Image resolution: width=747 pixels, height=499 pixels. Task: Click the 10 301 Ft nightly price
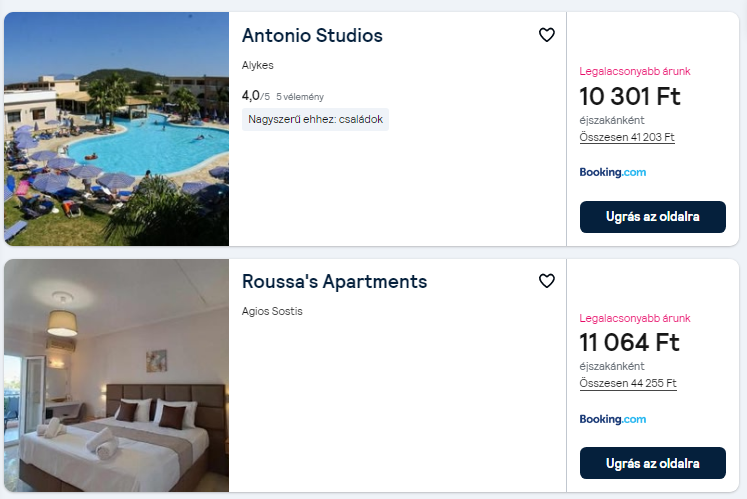point(630,97)
